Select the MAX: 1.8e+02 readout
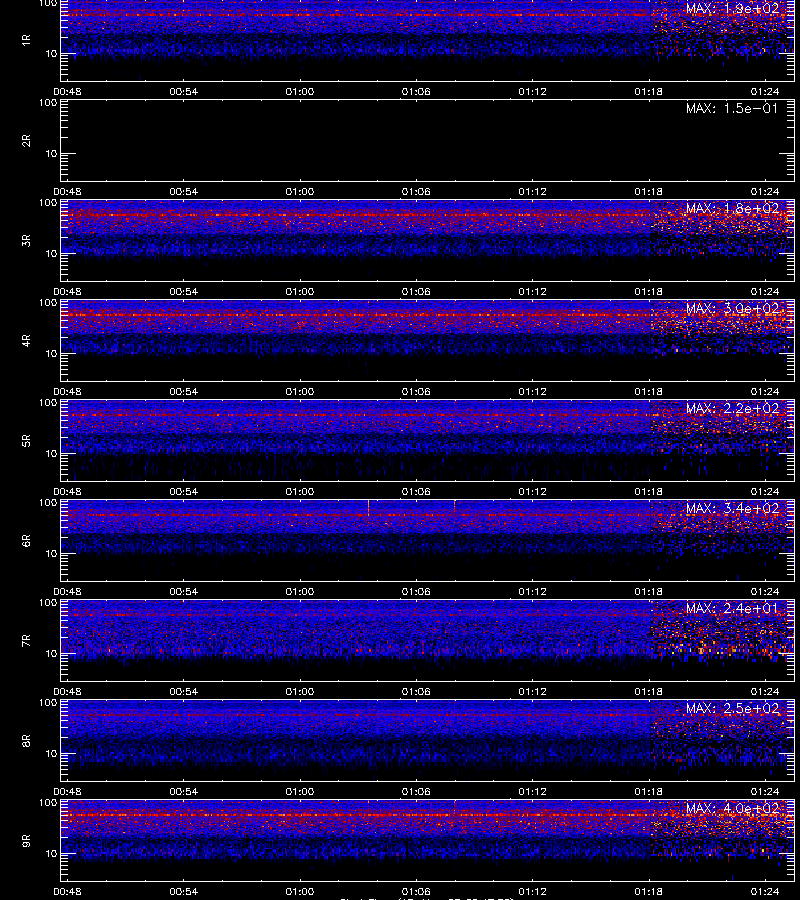Screen dimensions: 800x900 732,208
